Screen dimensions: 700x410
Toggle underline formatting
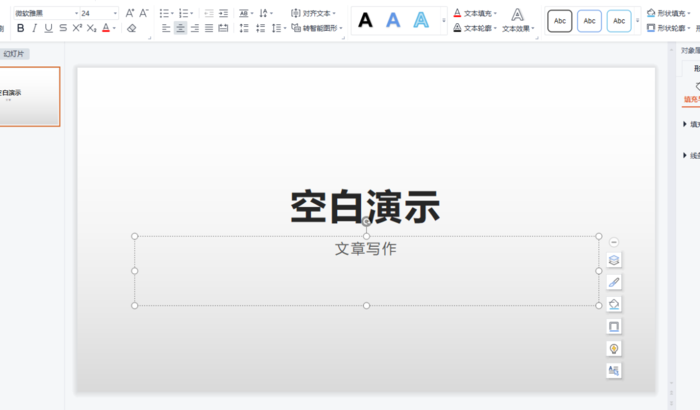click(x=48, y=28)
